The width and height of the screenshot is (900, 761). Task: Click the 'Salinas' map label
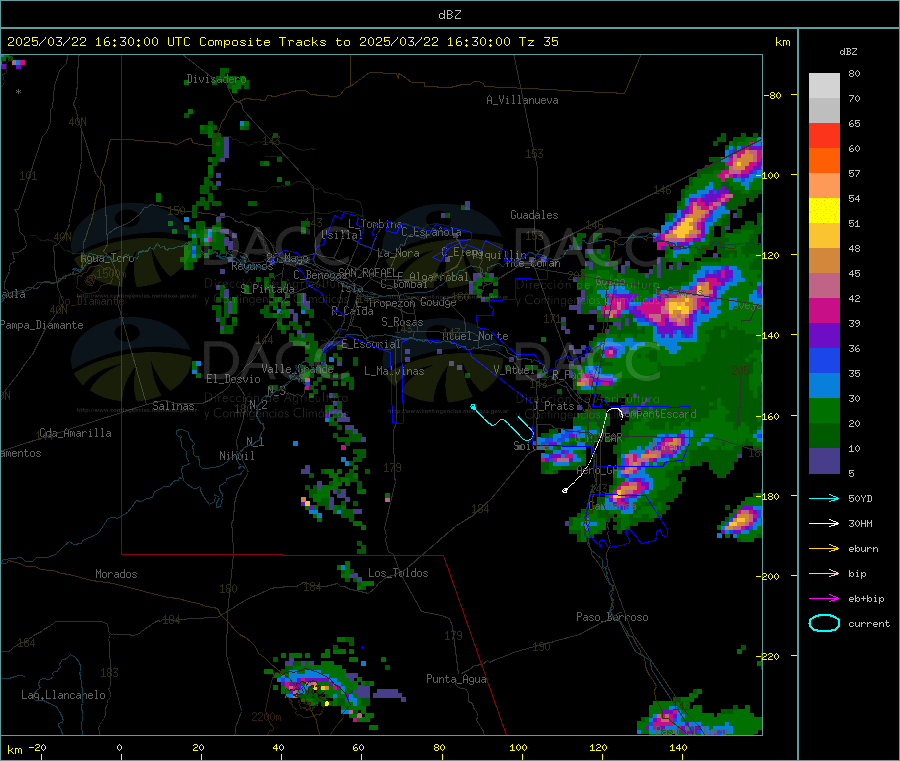tap(173, 406)
